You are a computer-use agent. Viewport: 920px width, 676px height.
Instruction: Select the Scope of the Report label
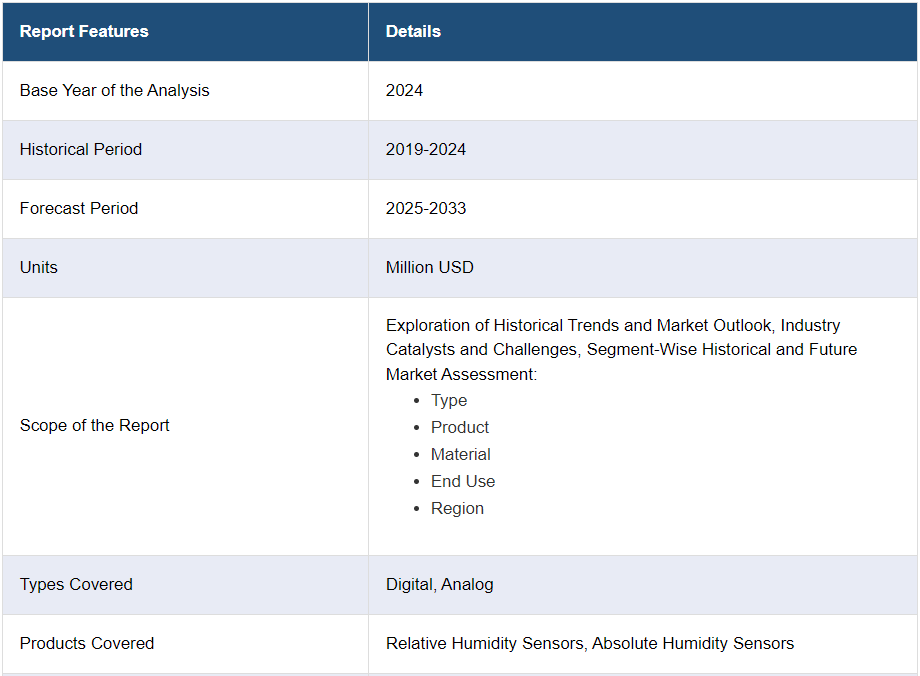pos(95,425)
